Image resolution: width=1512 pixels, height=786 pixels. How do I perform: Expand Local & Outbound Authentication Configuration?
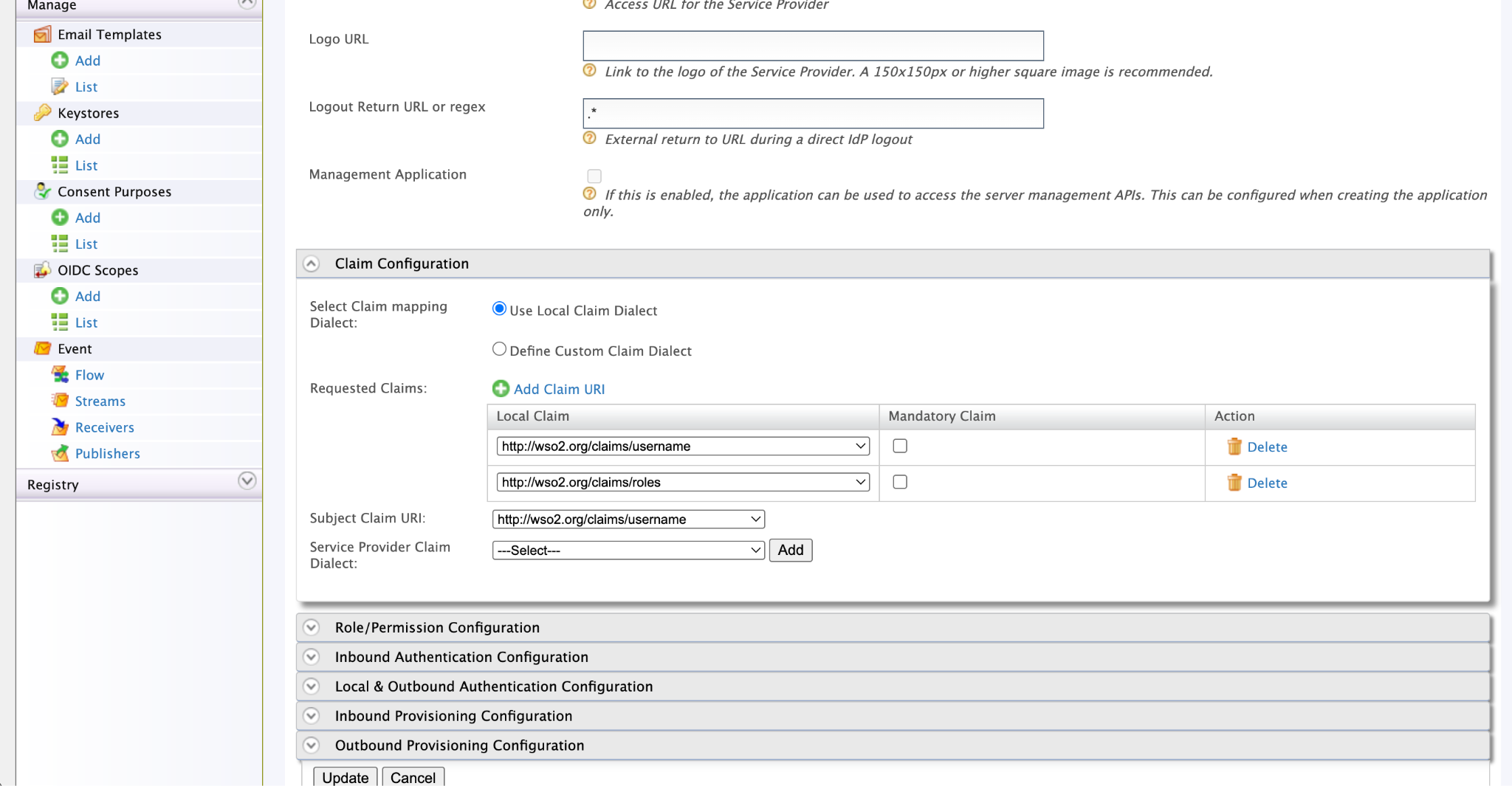[312, 686]
